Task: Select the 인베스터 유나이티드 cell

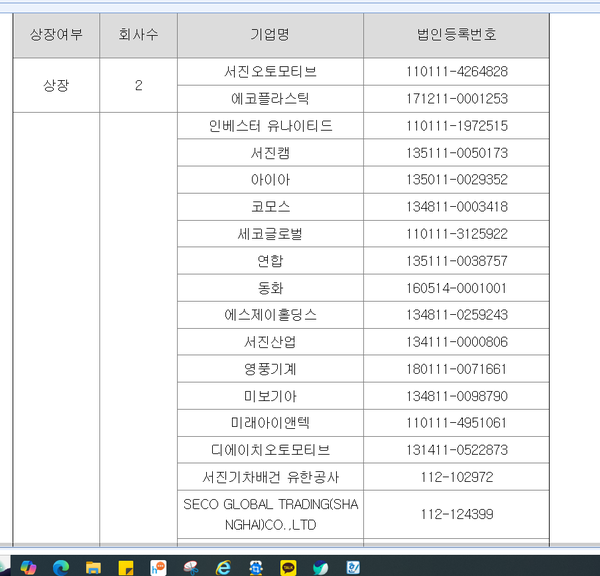Action: point(270,126)
